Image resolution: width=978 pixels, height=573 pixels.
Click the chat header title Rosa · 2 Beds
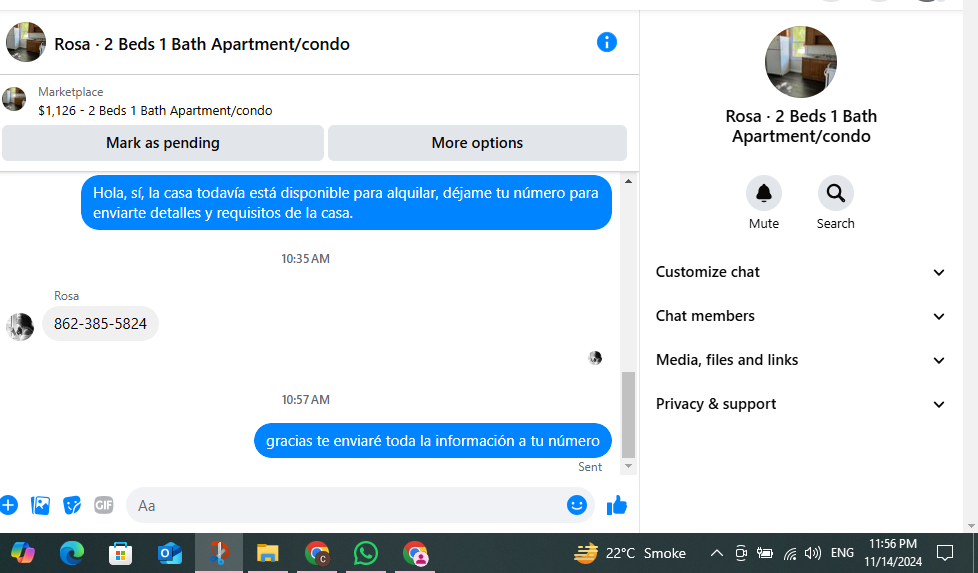click(x=201, y=44)
